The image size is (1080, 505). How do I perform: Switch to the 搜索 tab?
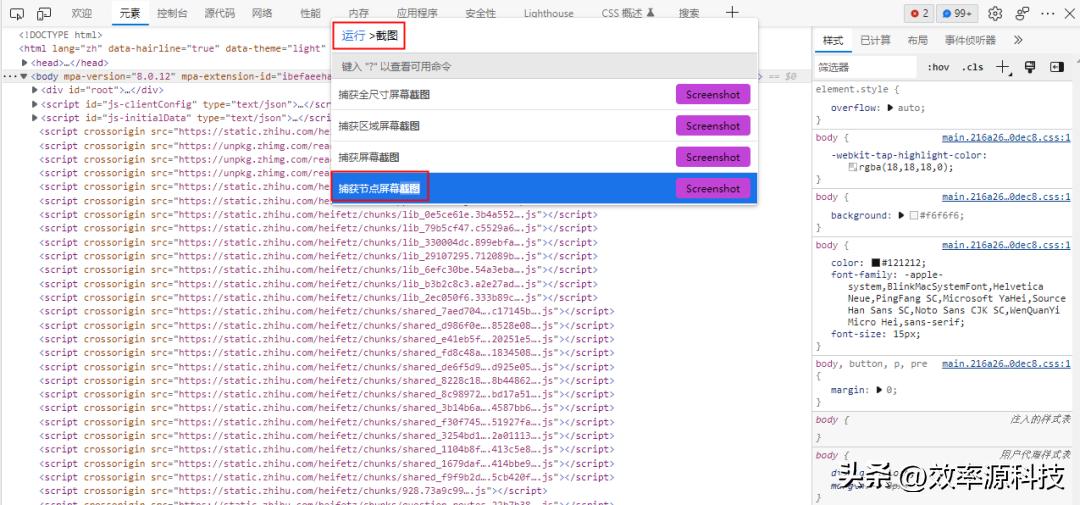pyautogui.click(x=689, y=13)
